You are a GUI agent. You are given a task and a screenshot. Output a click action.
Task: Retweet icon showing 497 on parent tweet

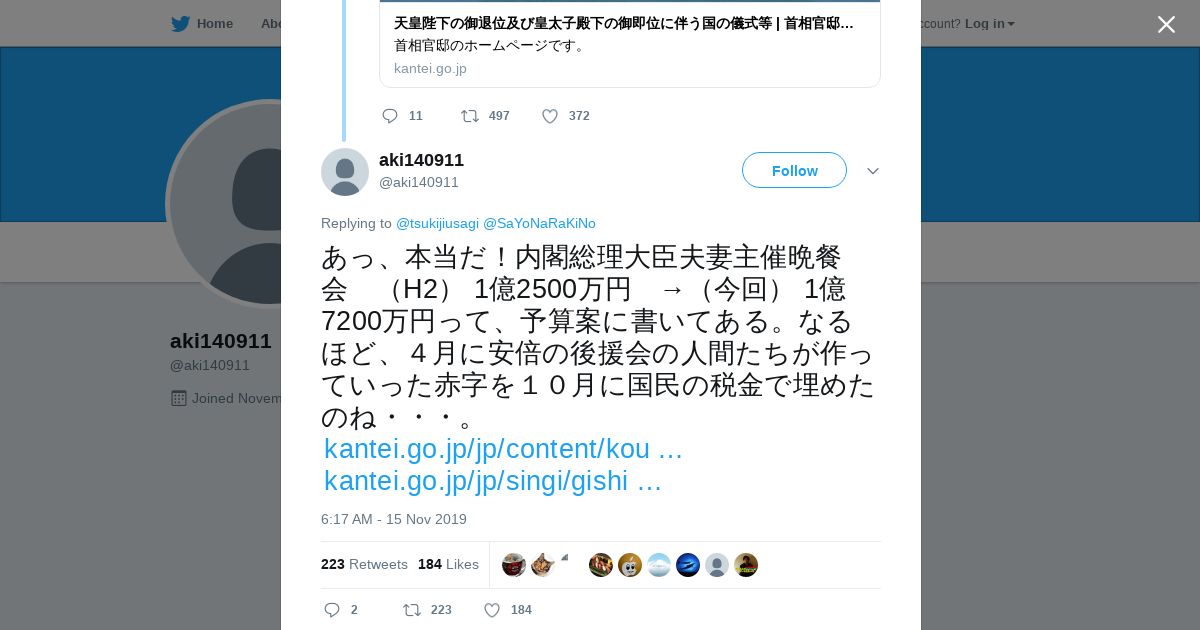click(x=470, y=116)
